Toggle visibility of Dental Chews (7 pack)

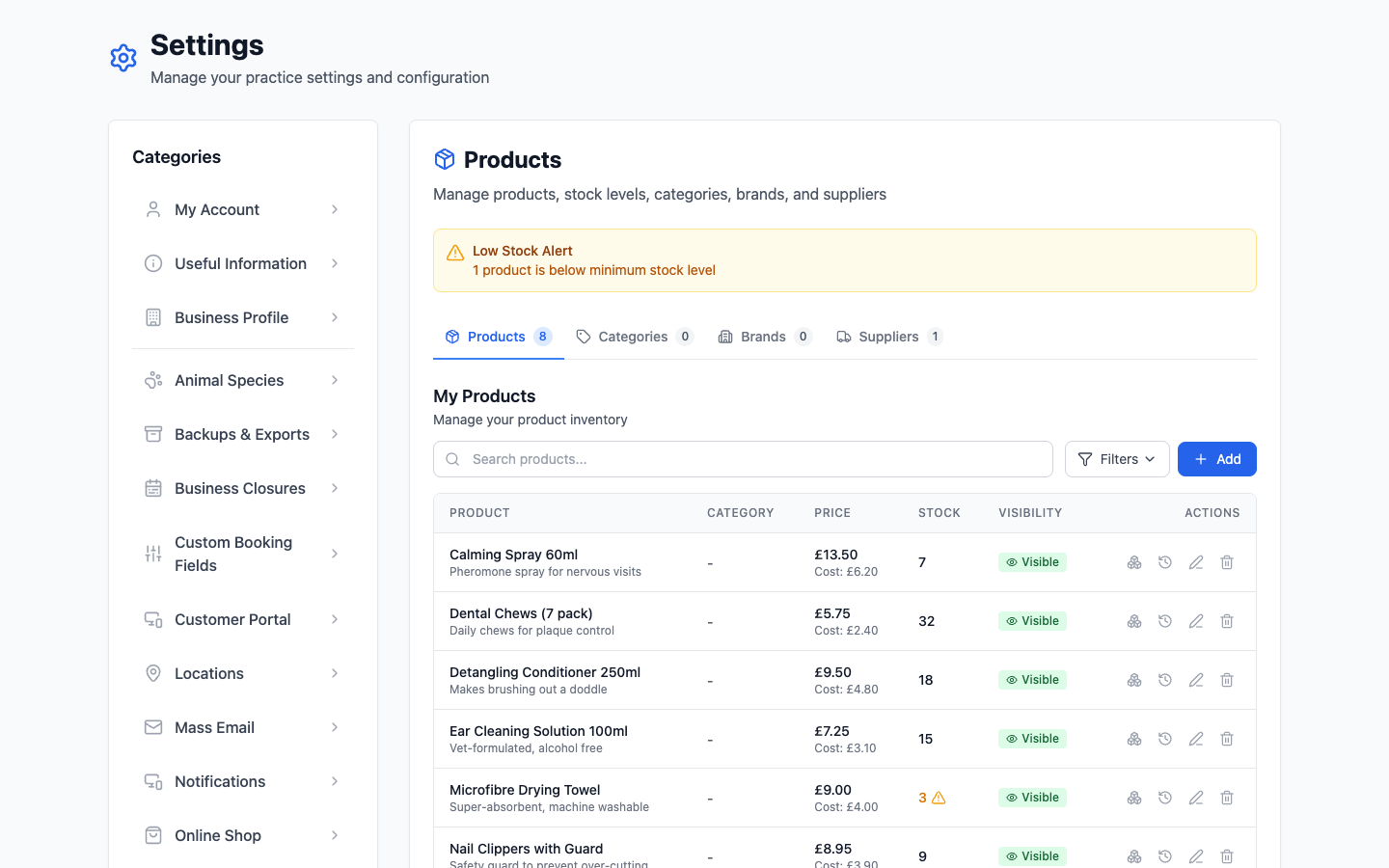1032,621
